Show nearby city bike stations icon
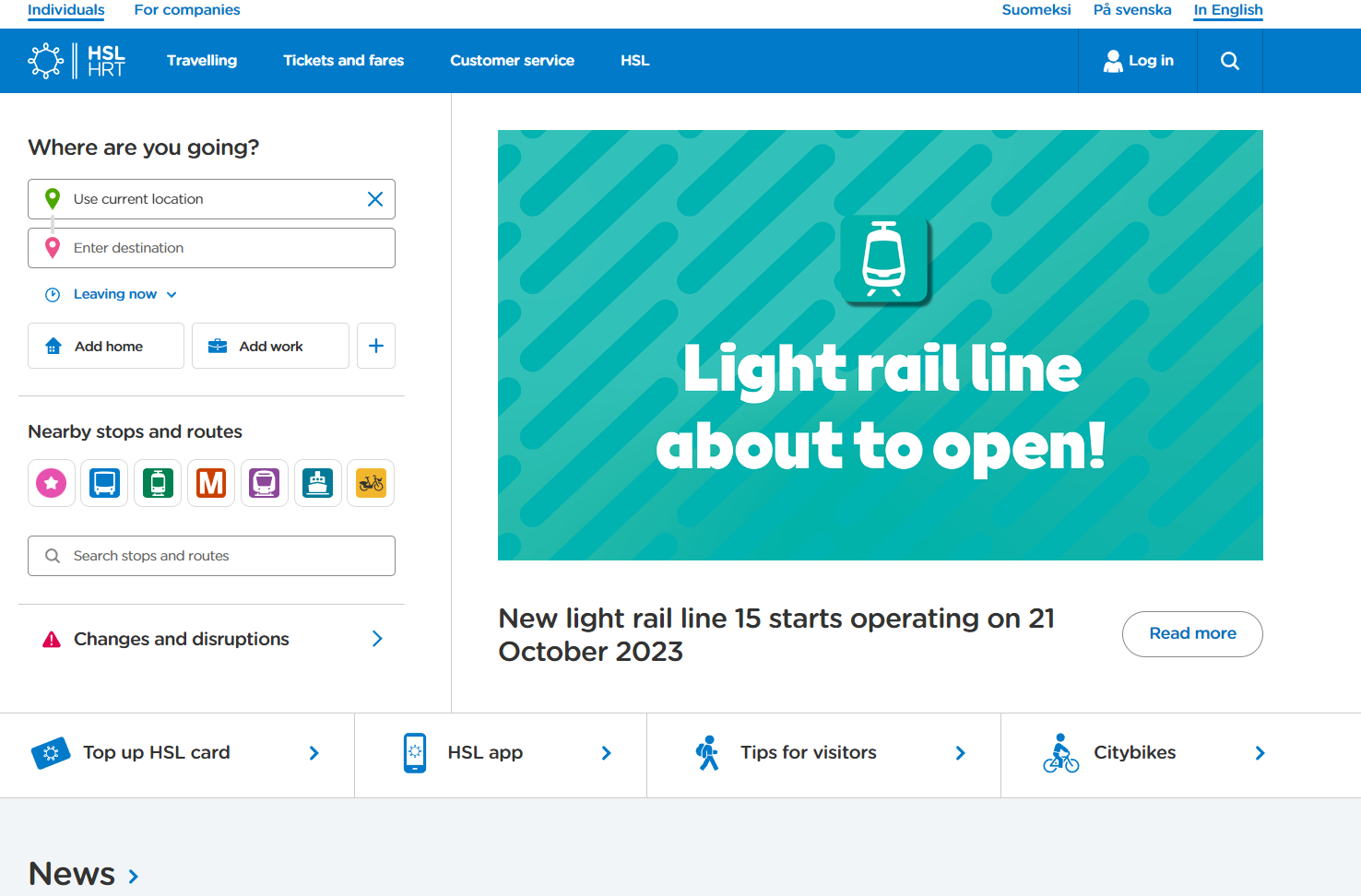Screen dimensions: 1361x896 click(371, 483)
